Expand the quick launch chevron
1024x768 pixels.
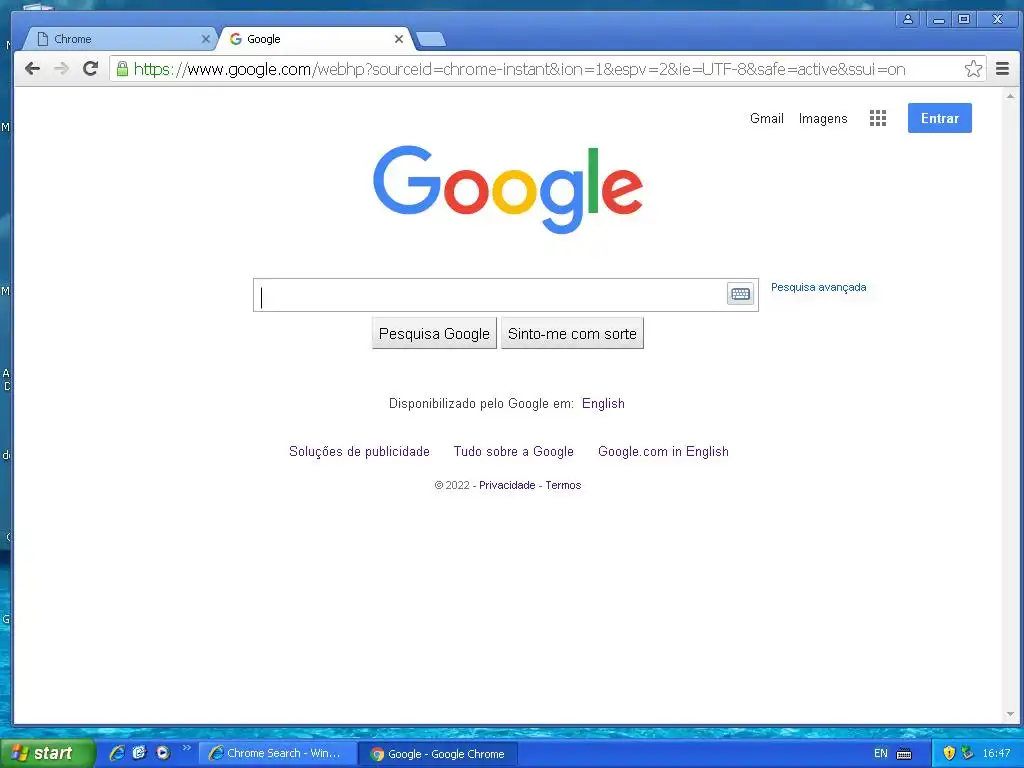click(186, 748)
